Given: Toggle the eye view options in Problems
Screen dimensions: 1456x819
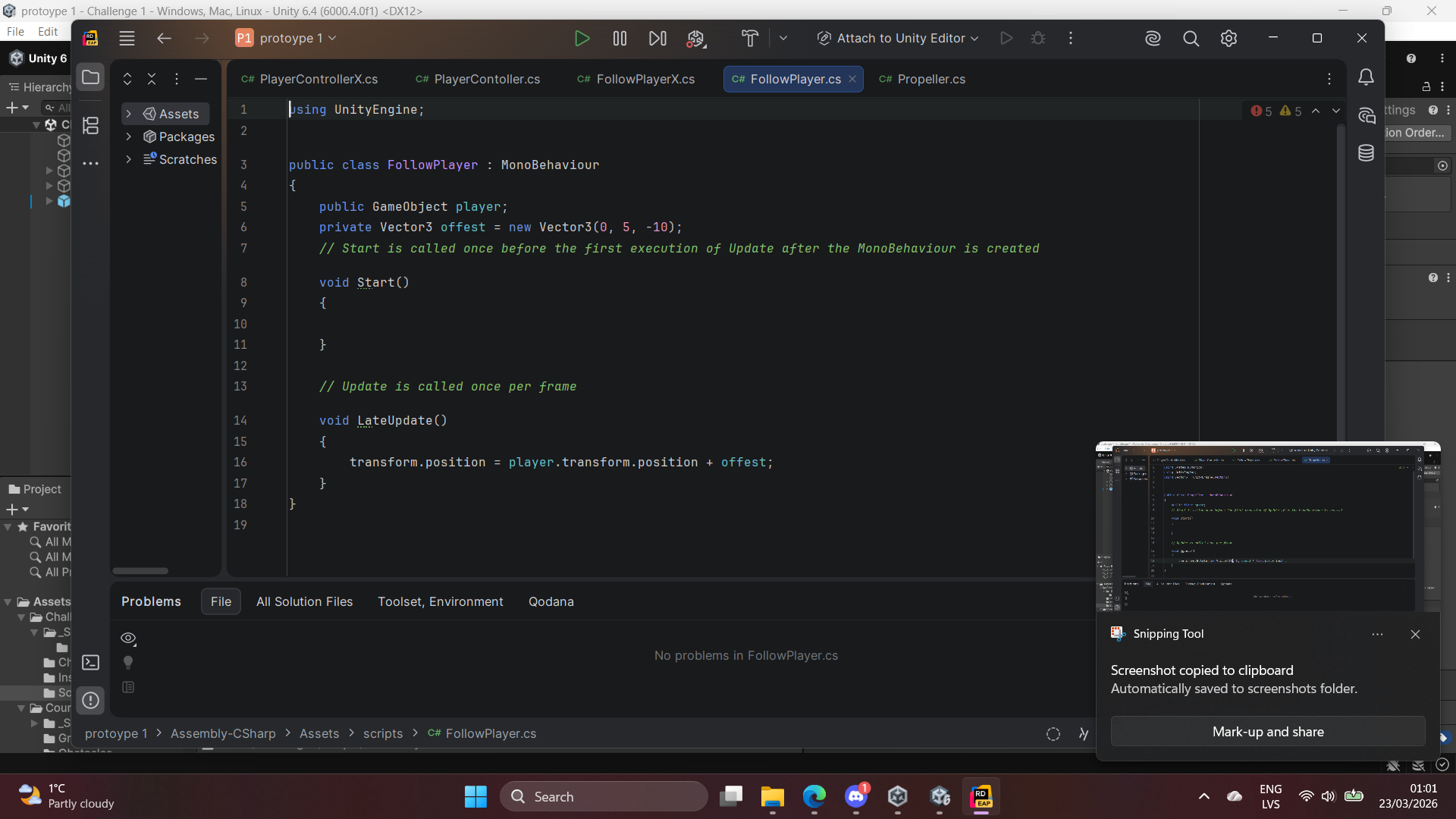Looking at the screenshot, I should click(128, 639).
